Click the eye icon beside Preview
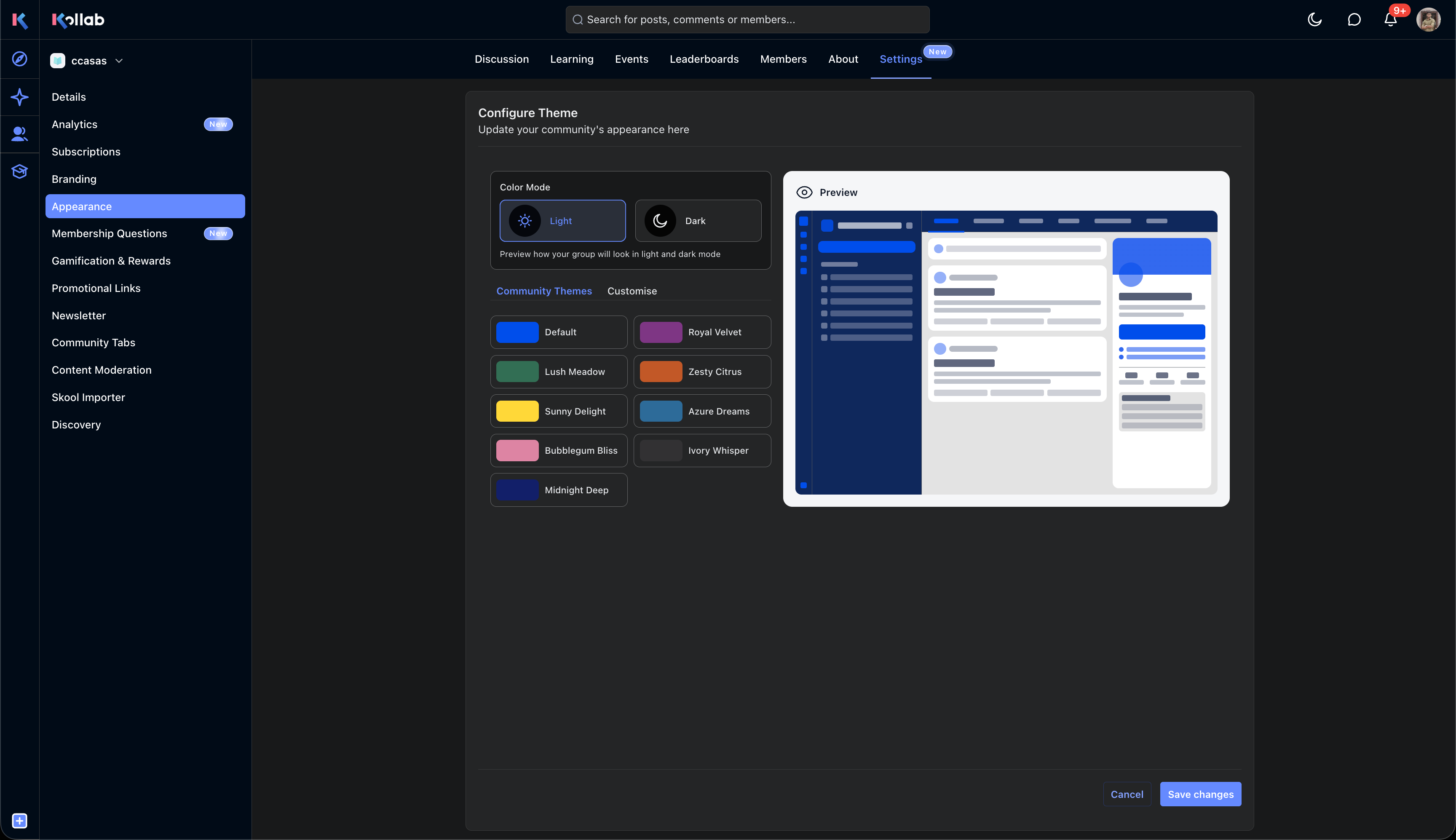 804,192
